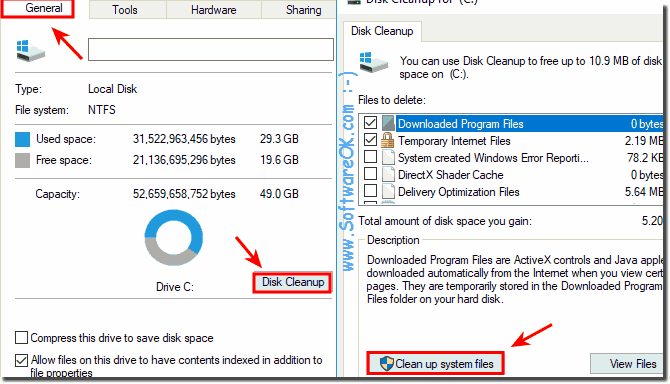Click the '29.3 GB' used space size
Viewport: 670px width, 384px height.
pyautogui.click(x=279, y=139)
